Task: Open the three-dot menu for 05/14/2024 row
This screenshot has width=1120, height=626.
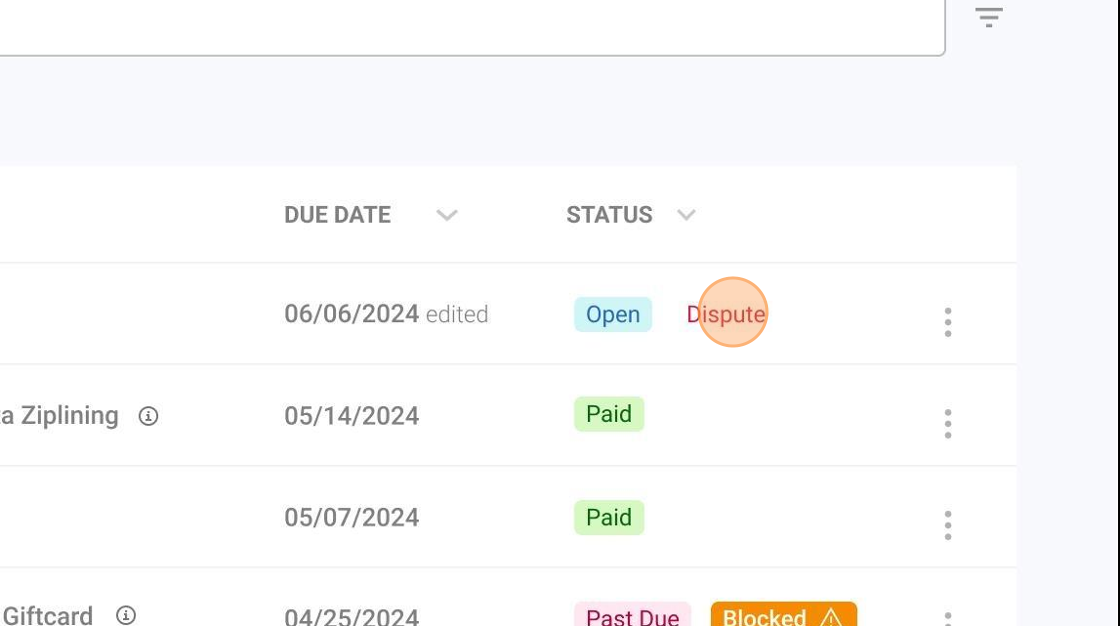Action: (948, 424)
